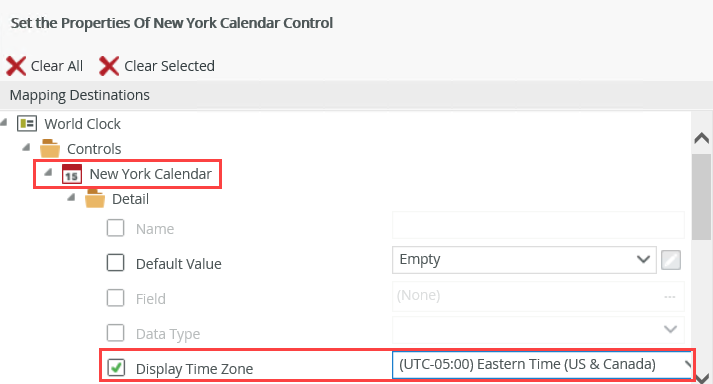Click the Clear Selected text button

click(170, 66)
